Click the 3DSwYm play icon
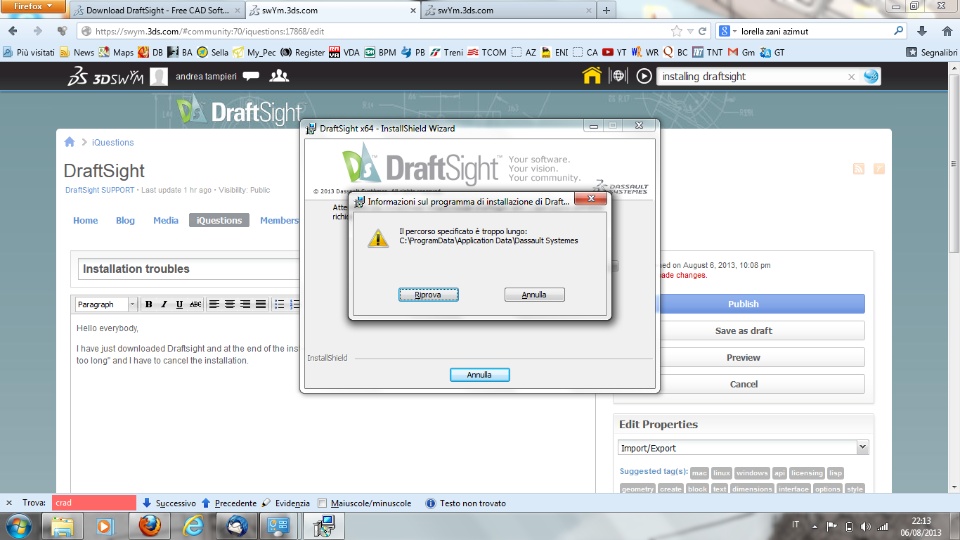The height and width of the screenshot is (540, 960). (643, 76)
